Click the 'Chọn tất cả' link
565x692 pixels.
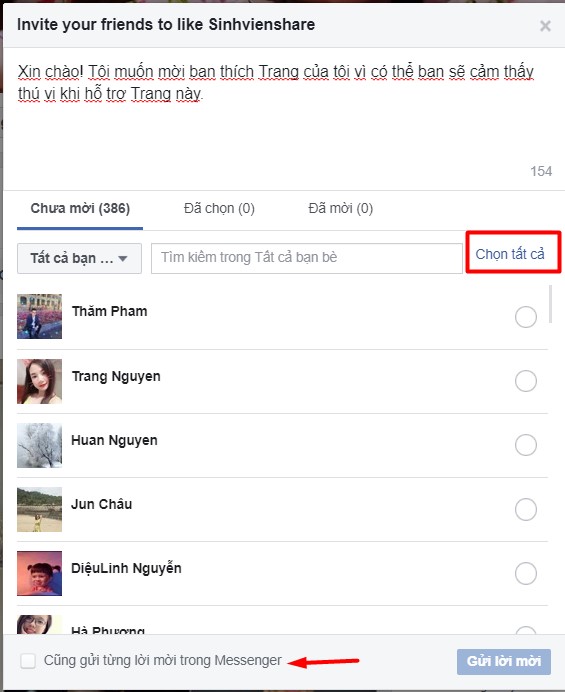point(510,254)
